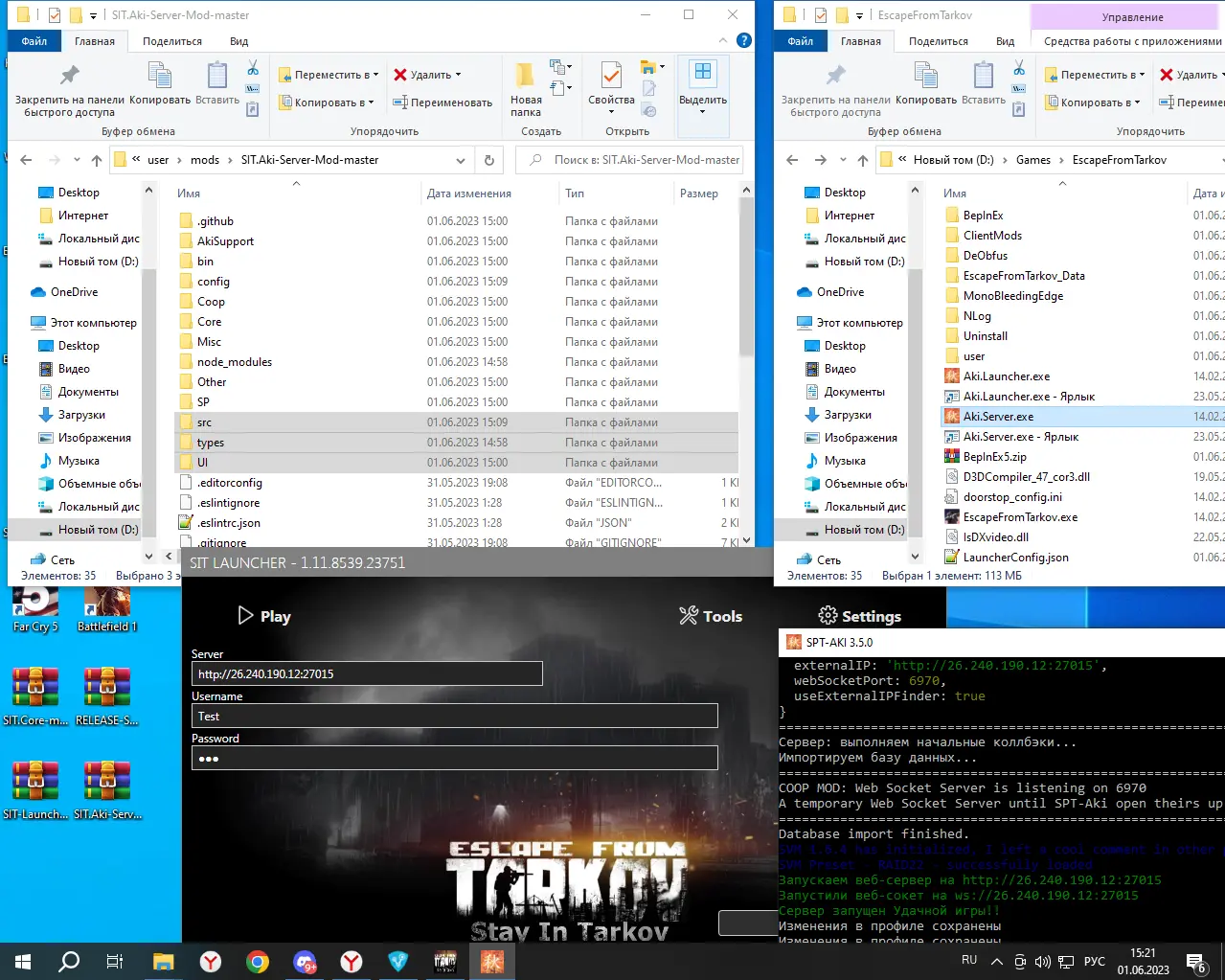Open address history dropdown in SIT.Aki-Server-Mod-master window

[x=461, y=160]
